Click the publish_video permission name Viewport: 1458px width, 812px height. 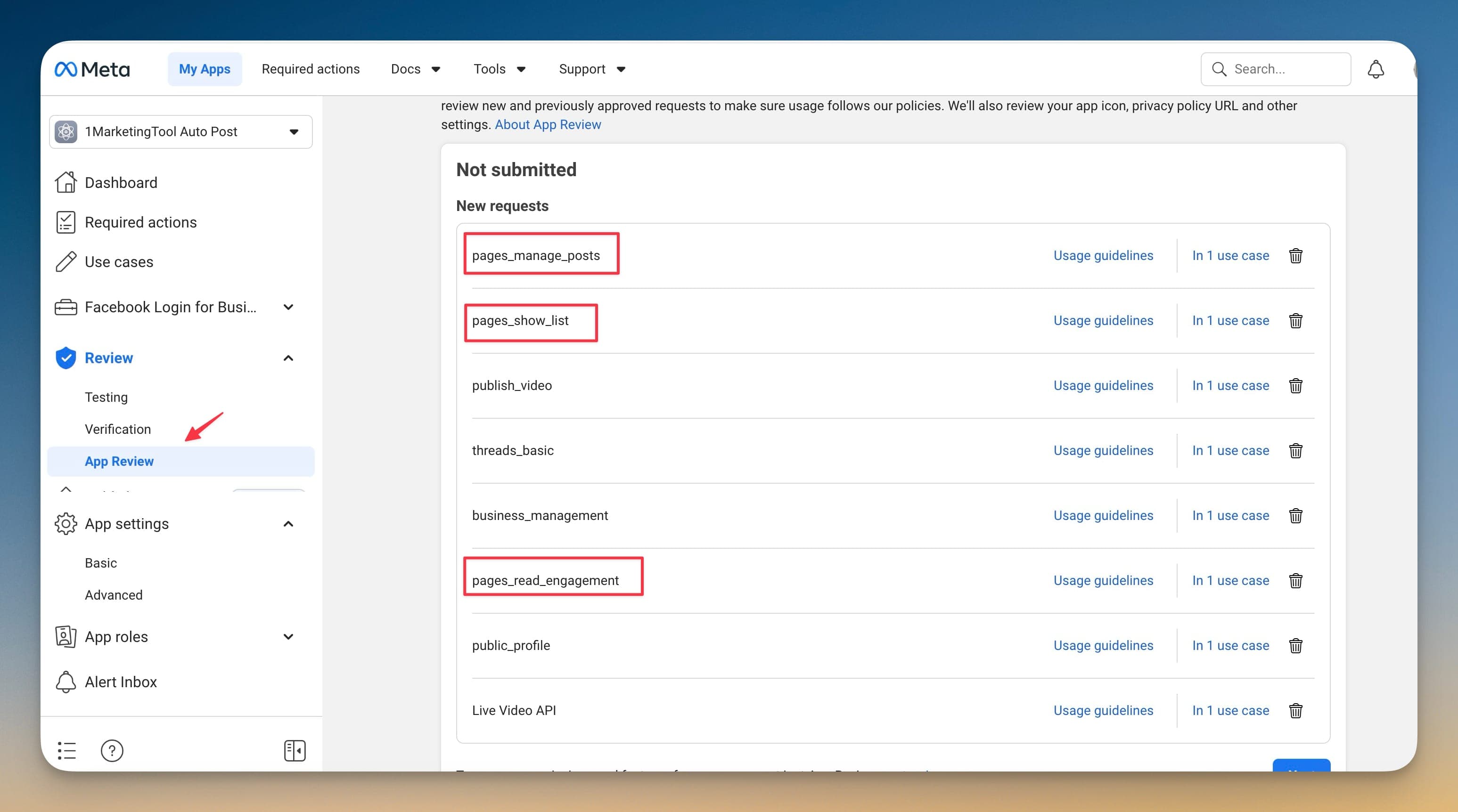(x=512, y=385)
